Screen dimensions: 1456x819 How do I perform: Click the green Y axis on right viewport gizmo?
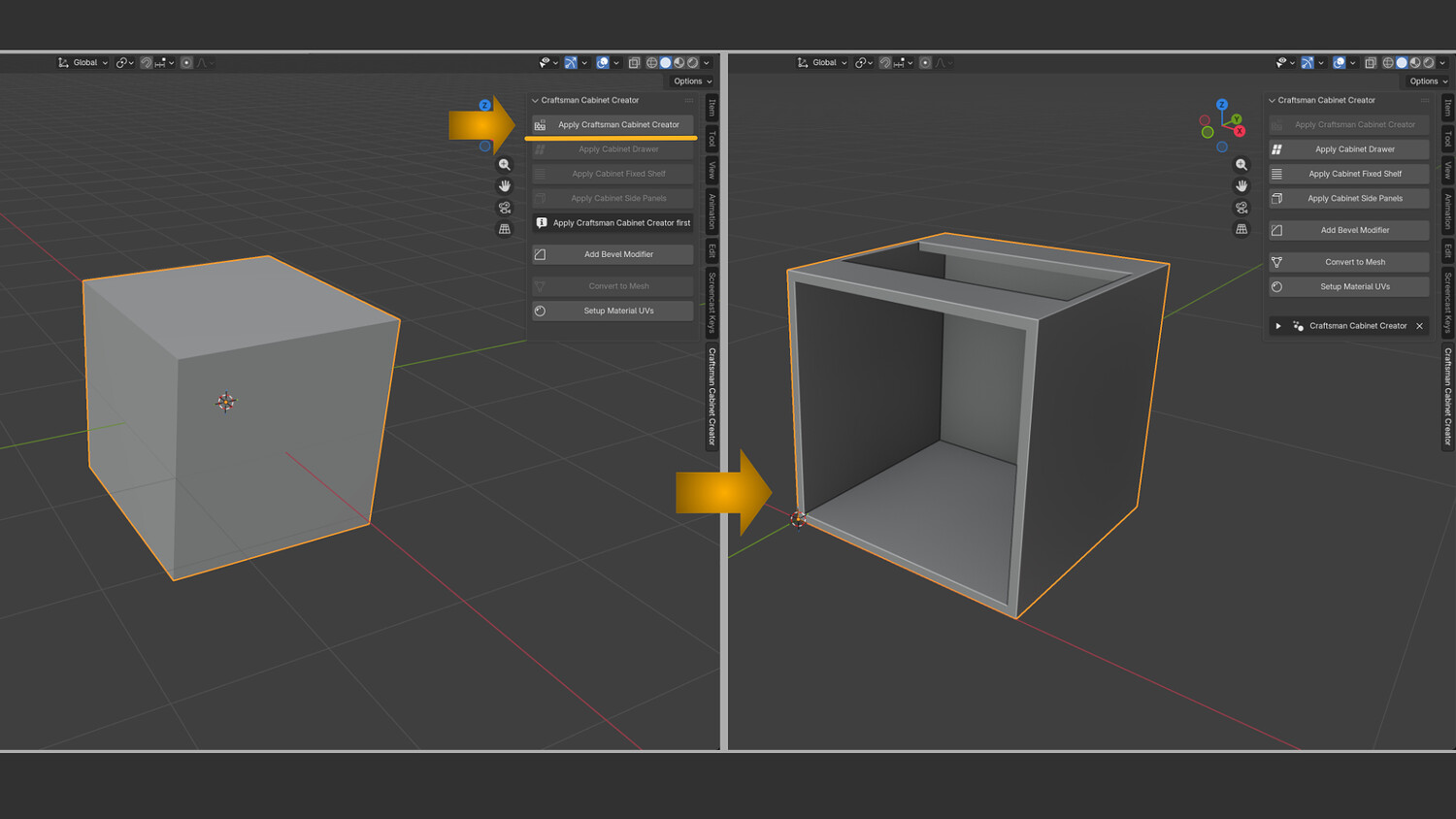tap(1237, 119)
